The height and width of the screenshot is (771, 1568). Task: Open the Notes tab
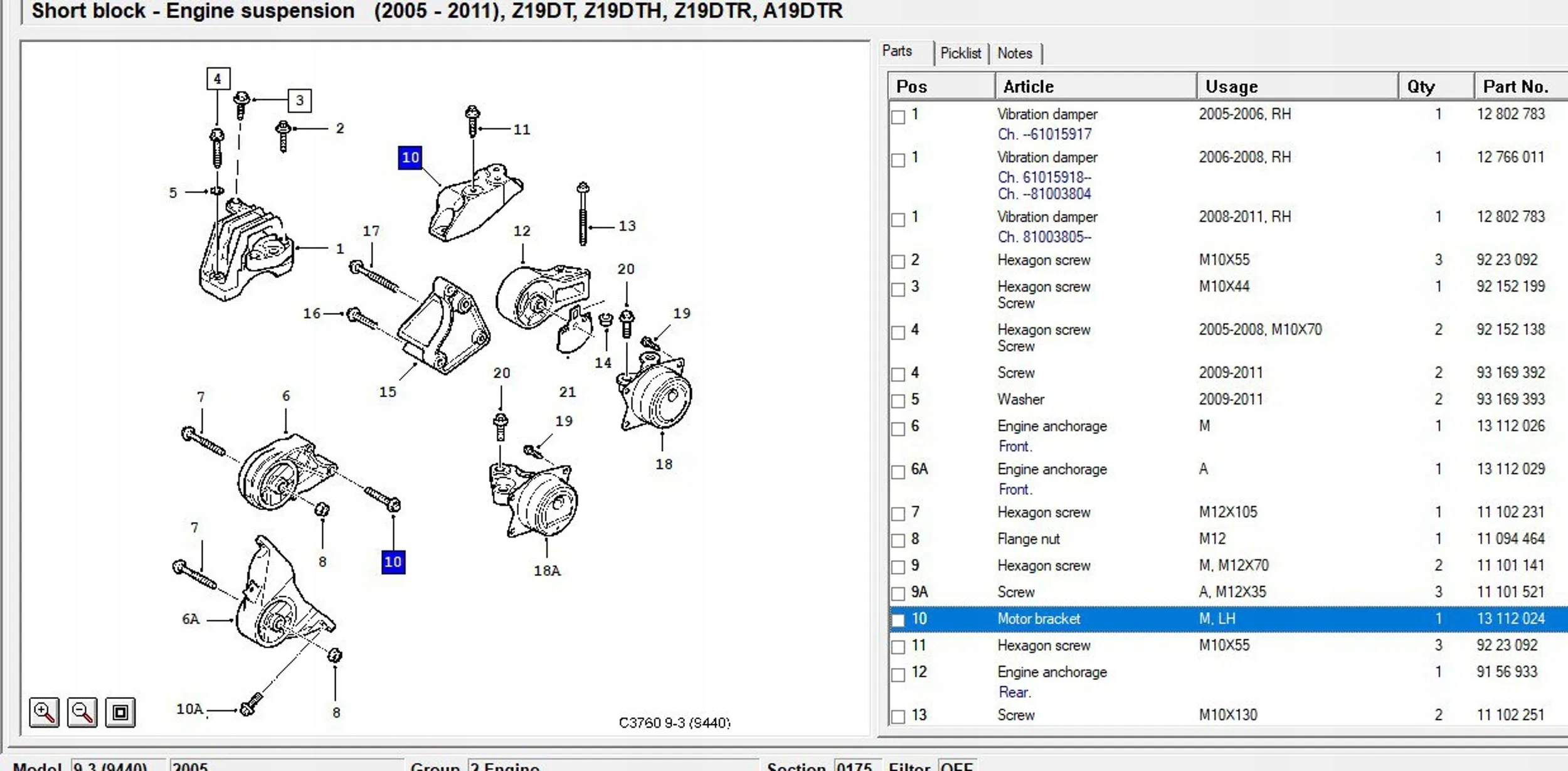click(1014, 53)
